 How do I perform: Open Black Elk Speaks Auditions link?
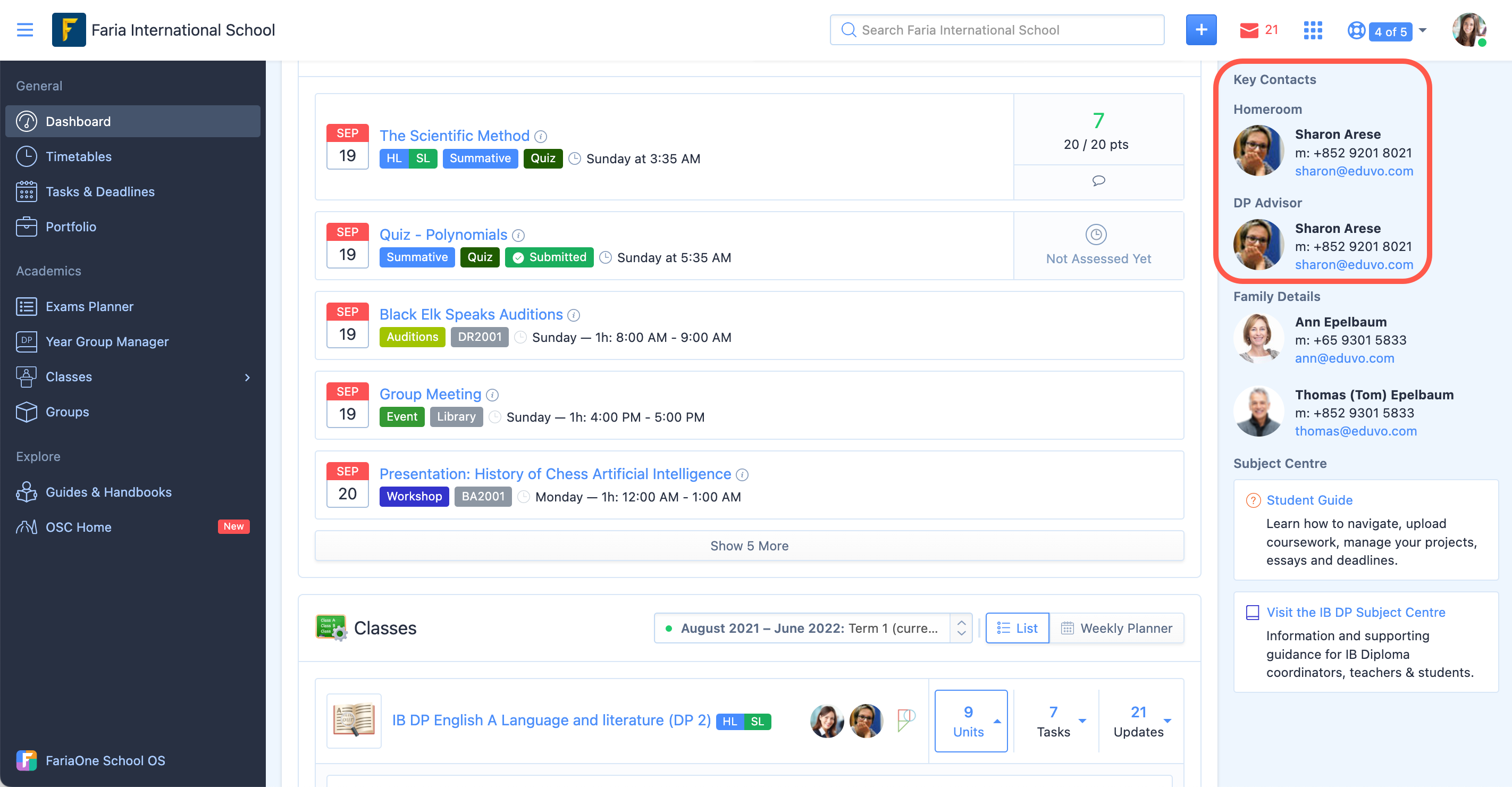click(x=472, y=315)
